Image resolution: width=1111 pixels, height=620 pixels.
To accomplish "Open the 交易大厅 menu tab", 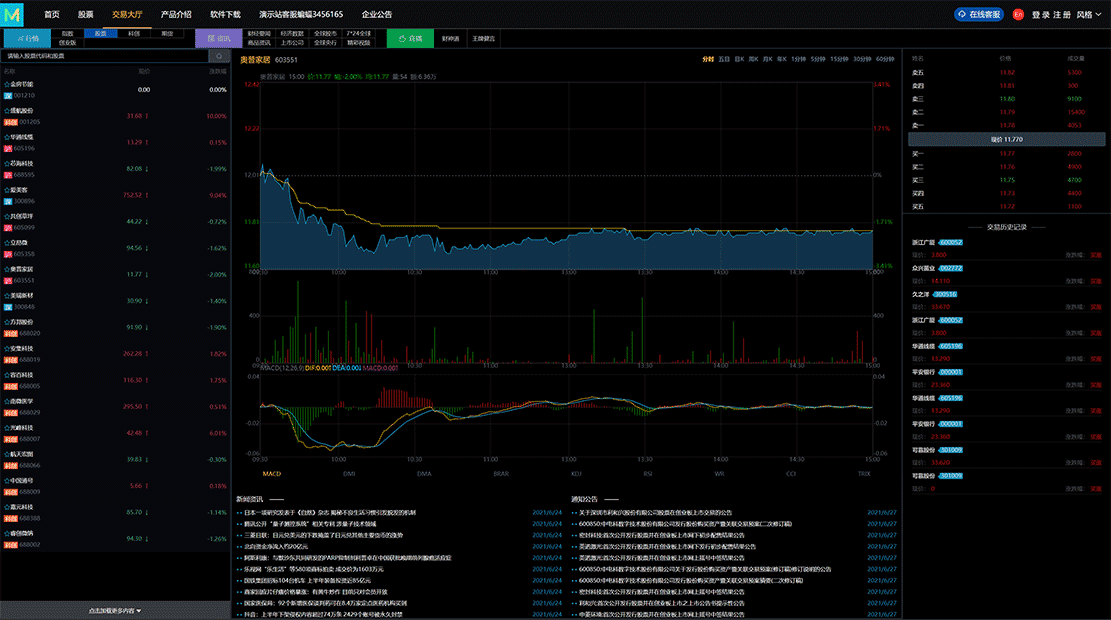I will tap(127, 15).
